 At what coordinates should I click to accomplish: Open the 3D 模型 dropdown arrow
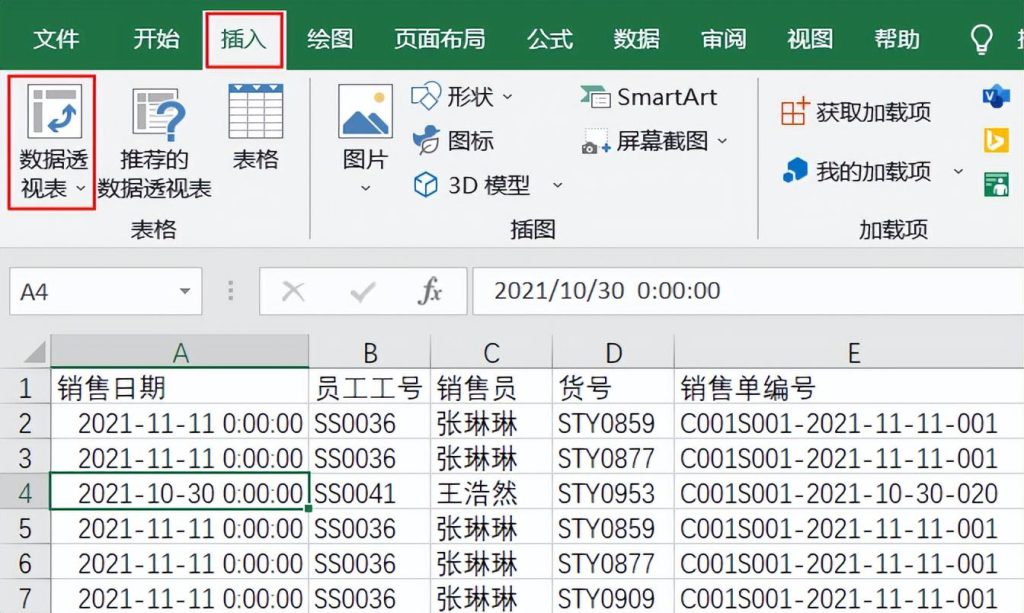pyautogui.click(x=557, y=186)
